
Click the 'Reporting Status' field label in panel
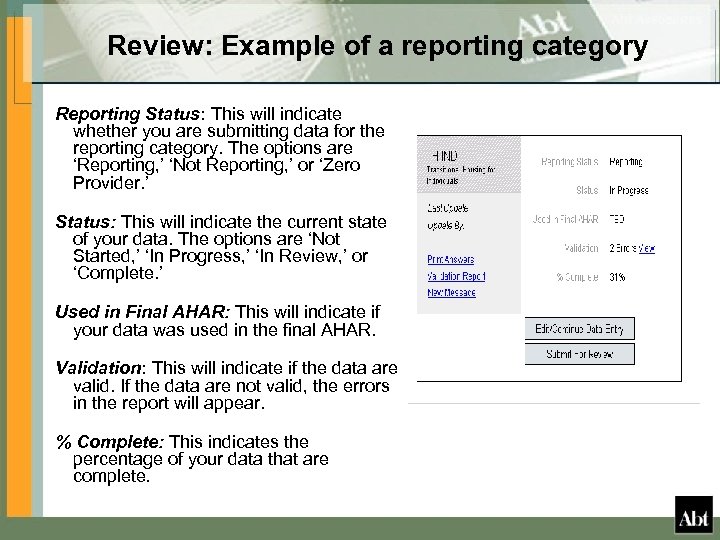point(569,162)
